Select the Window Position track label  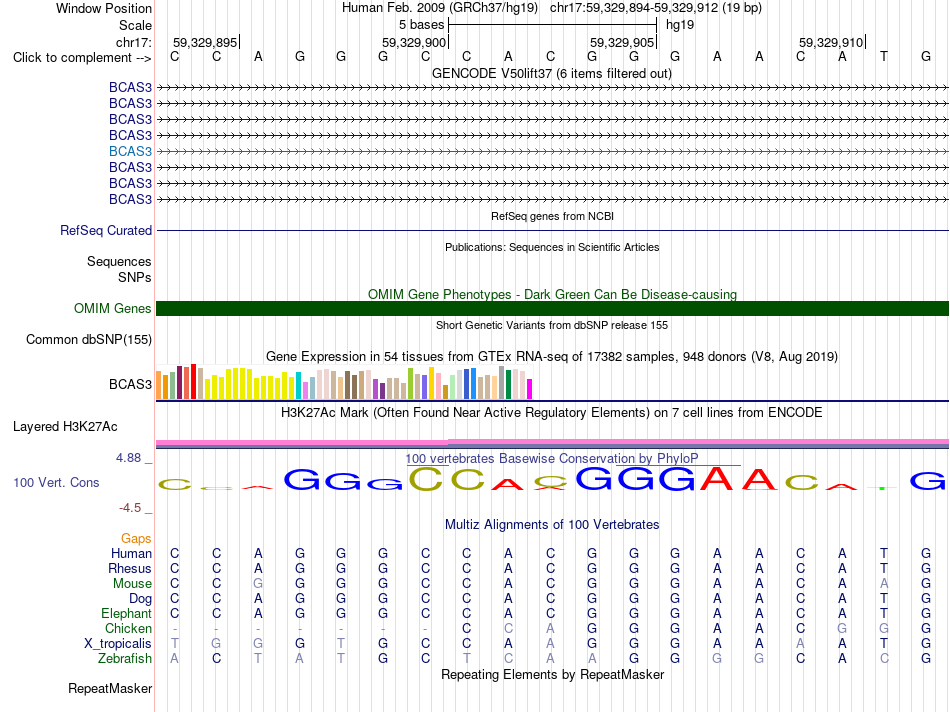[x=104, y=8]
